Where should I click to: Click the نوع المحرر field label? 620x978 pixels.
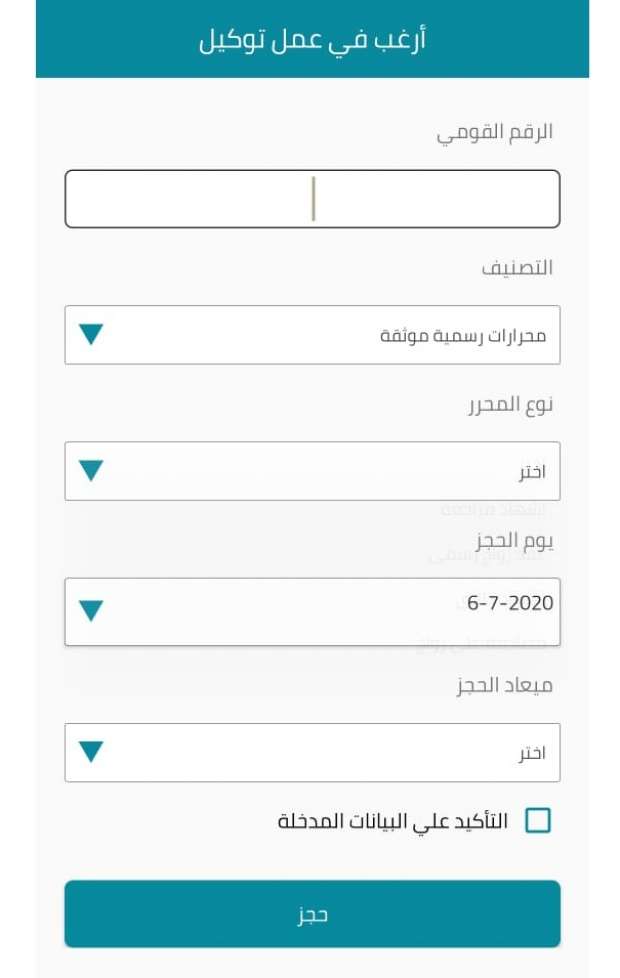click(x=510, y=404)
